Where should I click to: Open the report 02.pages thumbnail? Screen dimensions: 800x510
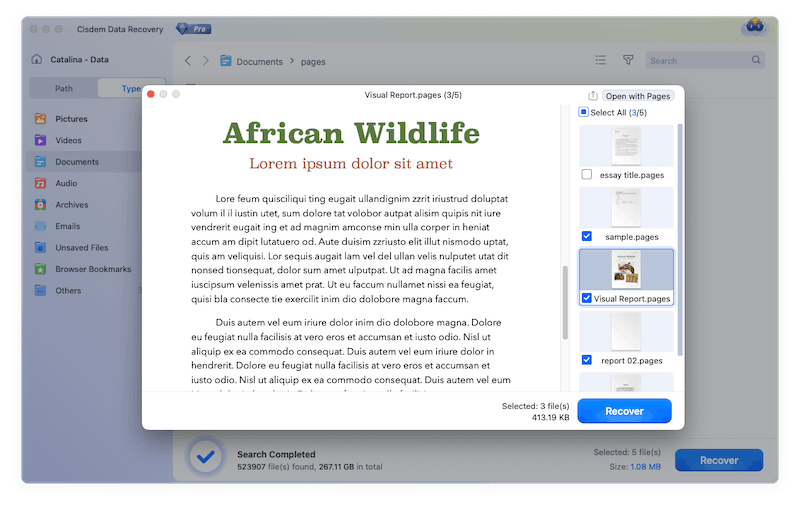626,331
